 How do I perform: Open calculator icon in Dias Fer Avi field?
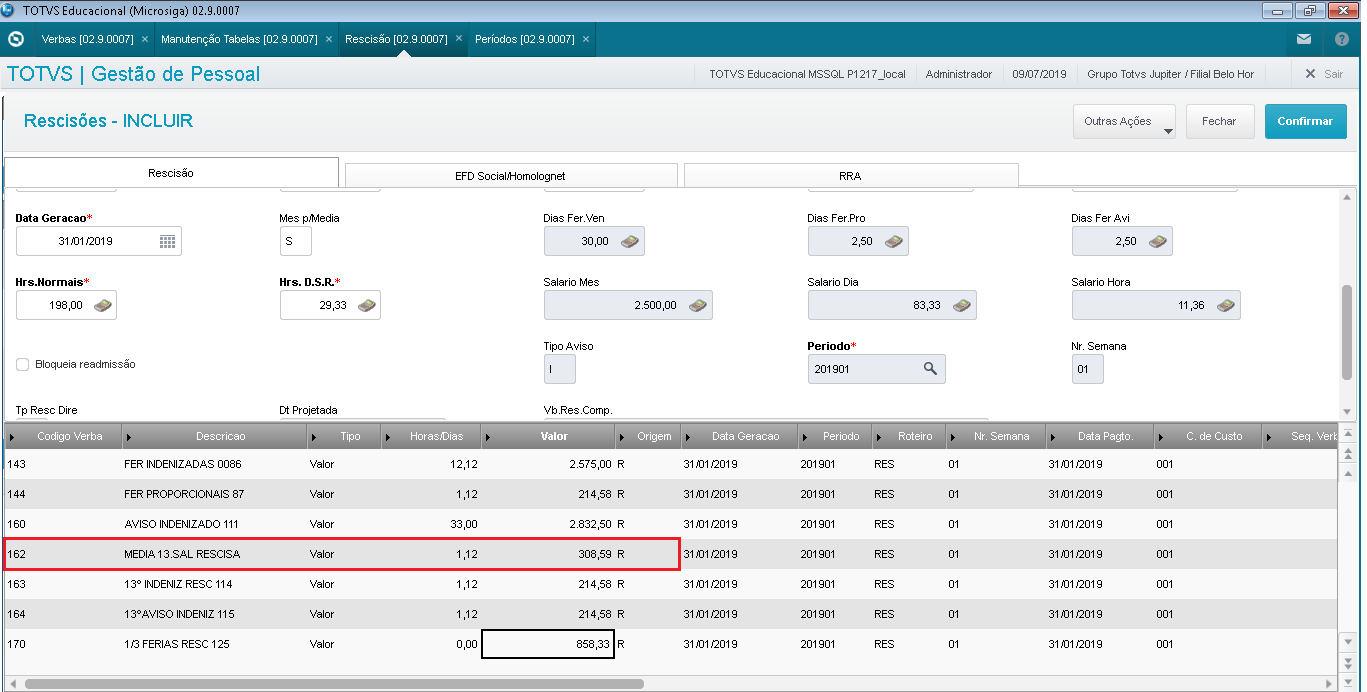(x=1158, y=241)
